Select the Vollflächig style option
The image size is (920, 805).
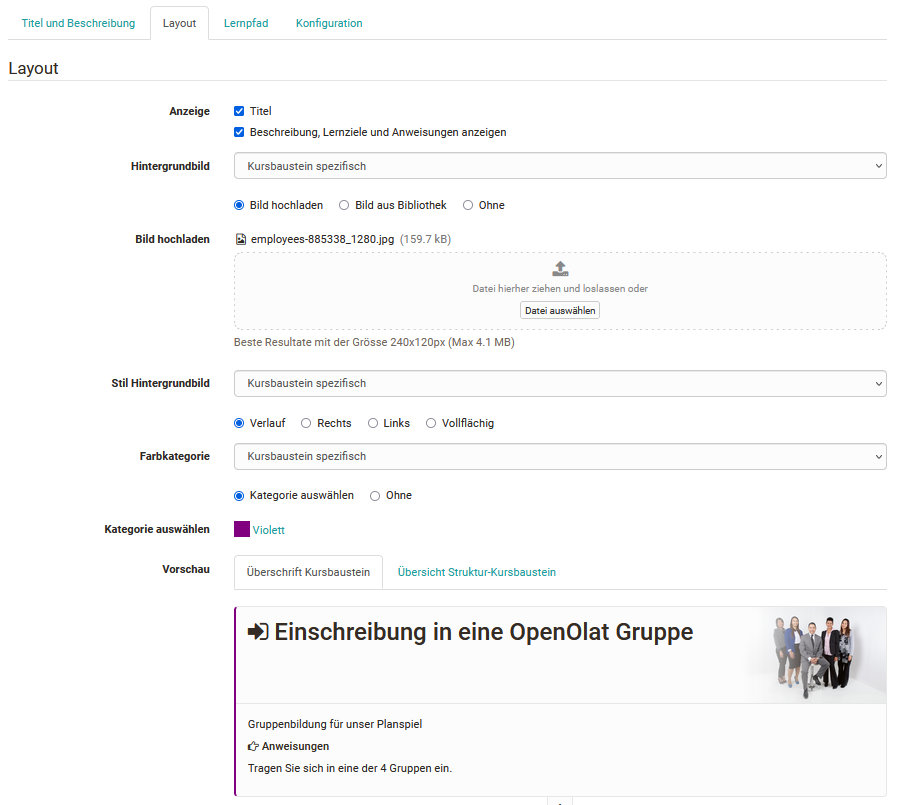(430, 422)
